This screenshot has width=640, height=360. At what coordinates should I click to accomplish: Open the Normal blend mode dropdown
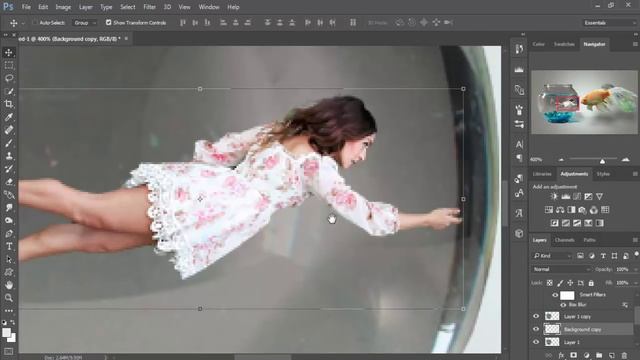point(562,269)
